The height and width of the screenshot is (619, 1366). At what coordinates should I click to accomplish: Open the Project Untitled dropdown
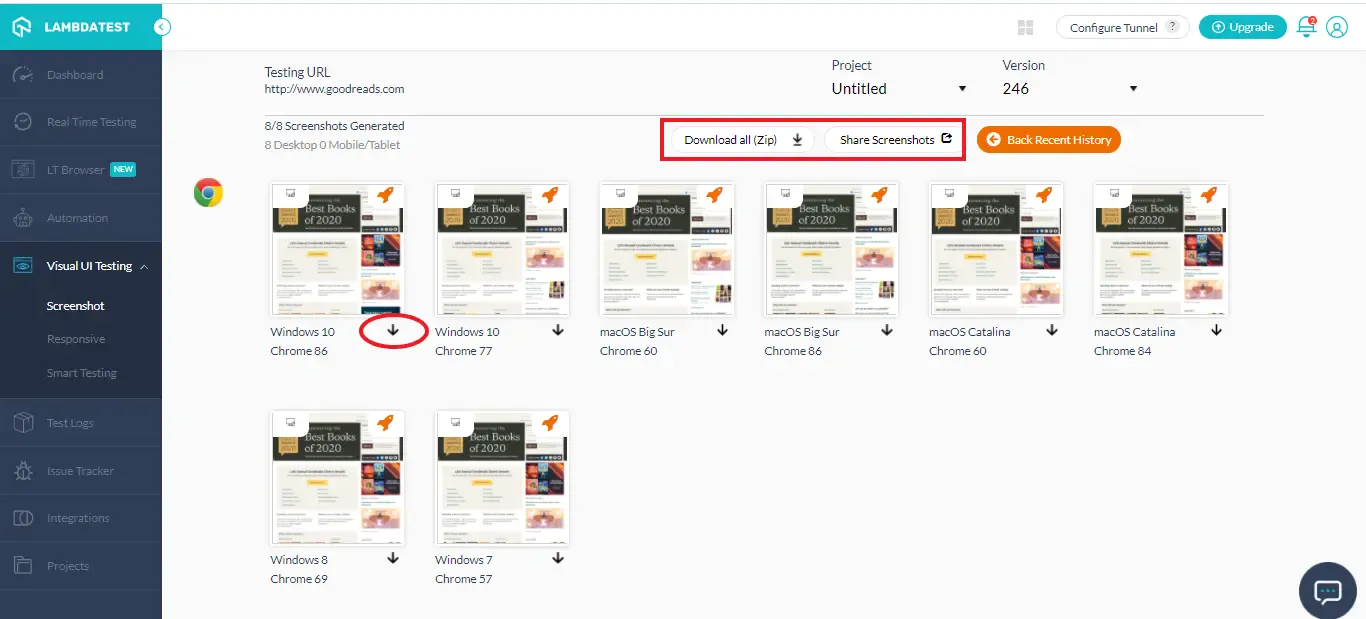click(900, 88)
